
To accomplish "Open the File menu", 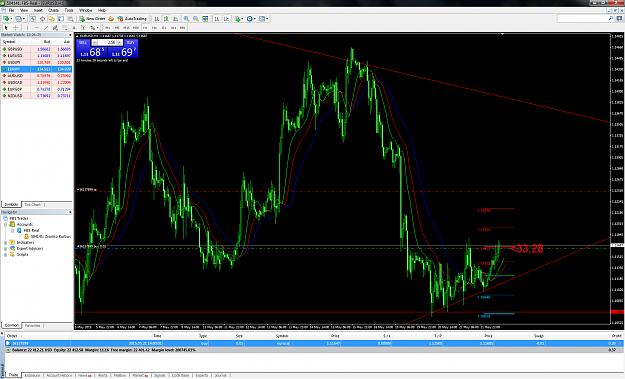I will (12, 10).
